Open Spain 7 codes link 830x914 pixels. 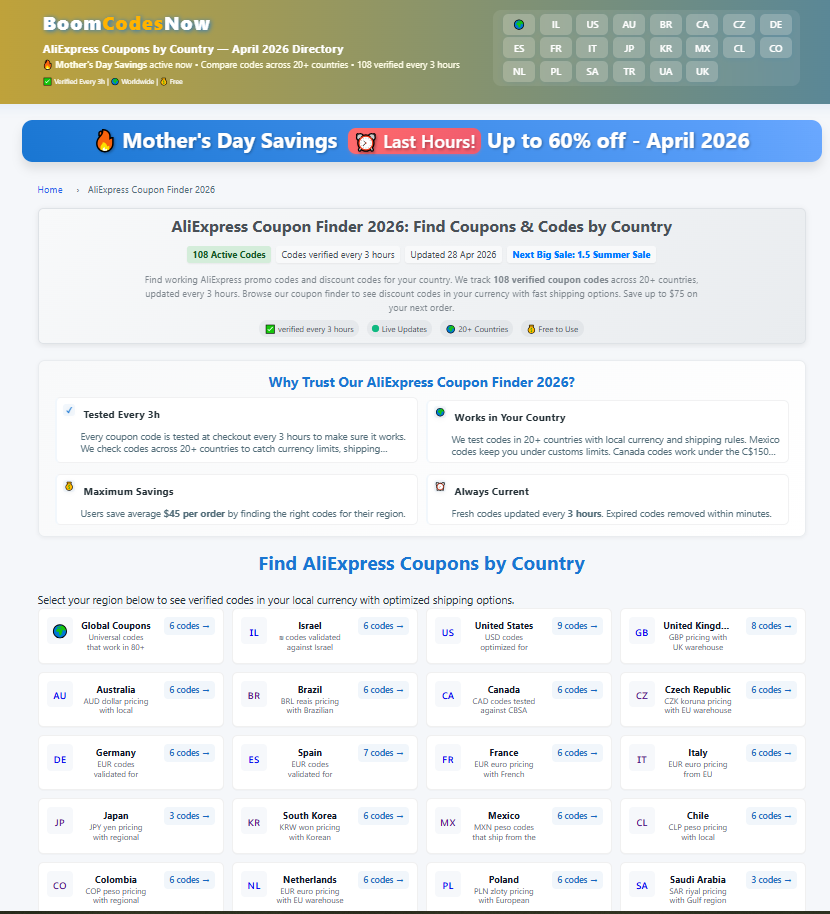[x=383, y=753]
